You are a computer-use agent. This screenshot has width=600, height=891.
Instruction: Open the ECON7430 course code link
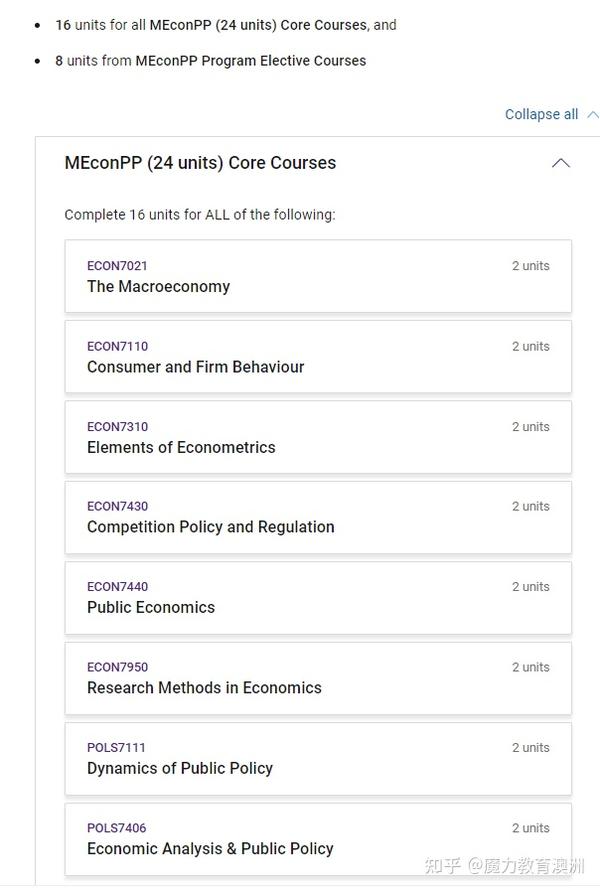click(x=118, y=506)
